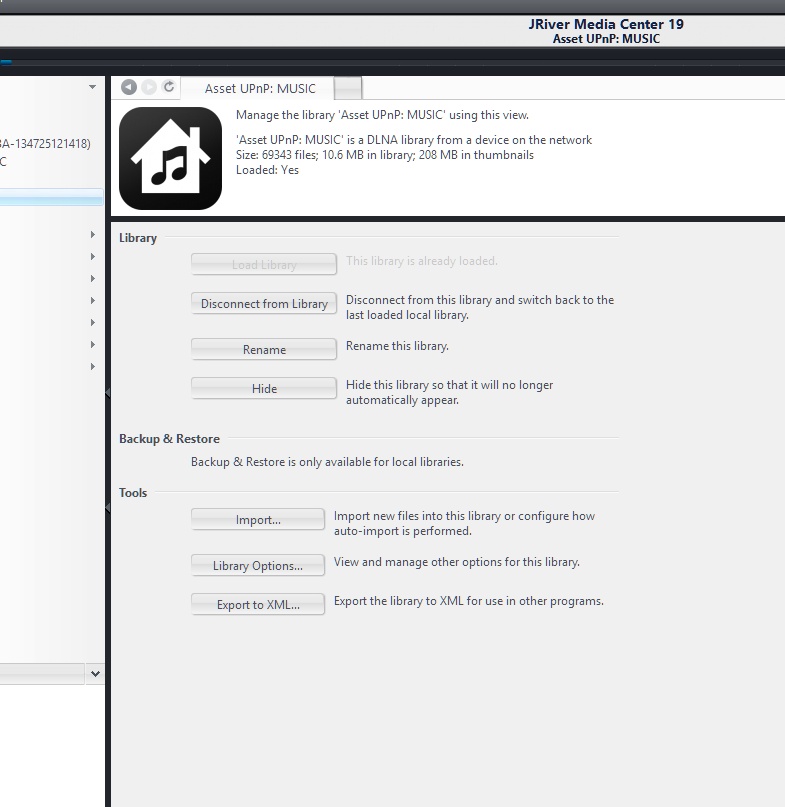Expand the chevron dropdown below the left tree panel
Image resolution: width=785 pixels, height=807 pixels.
[x=95, y=674]
